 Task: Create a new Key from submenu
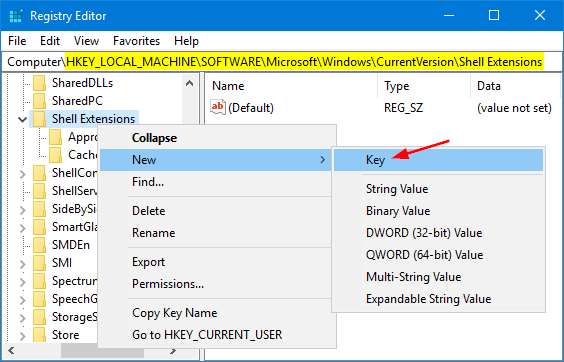click(x=438, y=160)
